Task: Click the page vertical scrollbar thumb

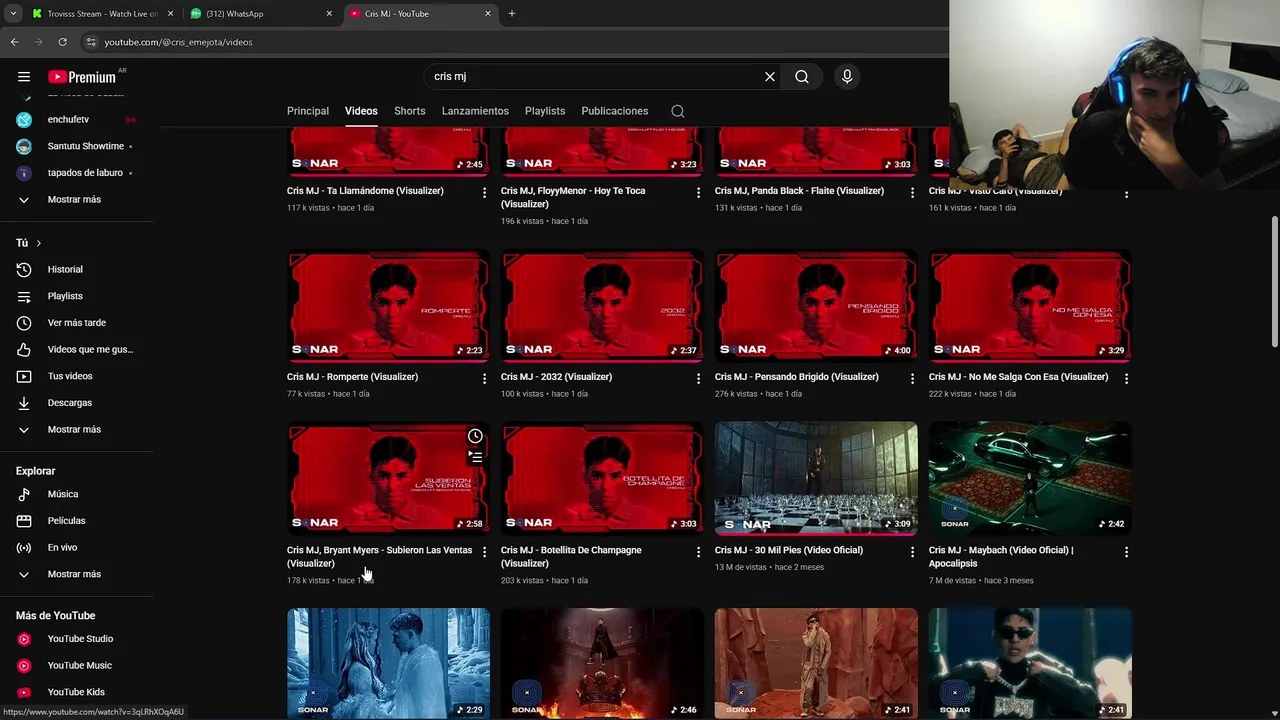Action: point(1274,282)
